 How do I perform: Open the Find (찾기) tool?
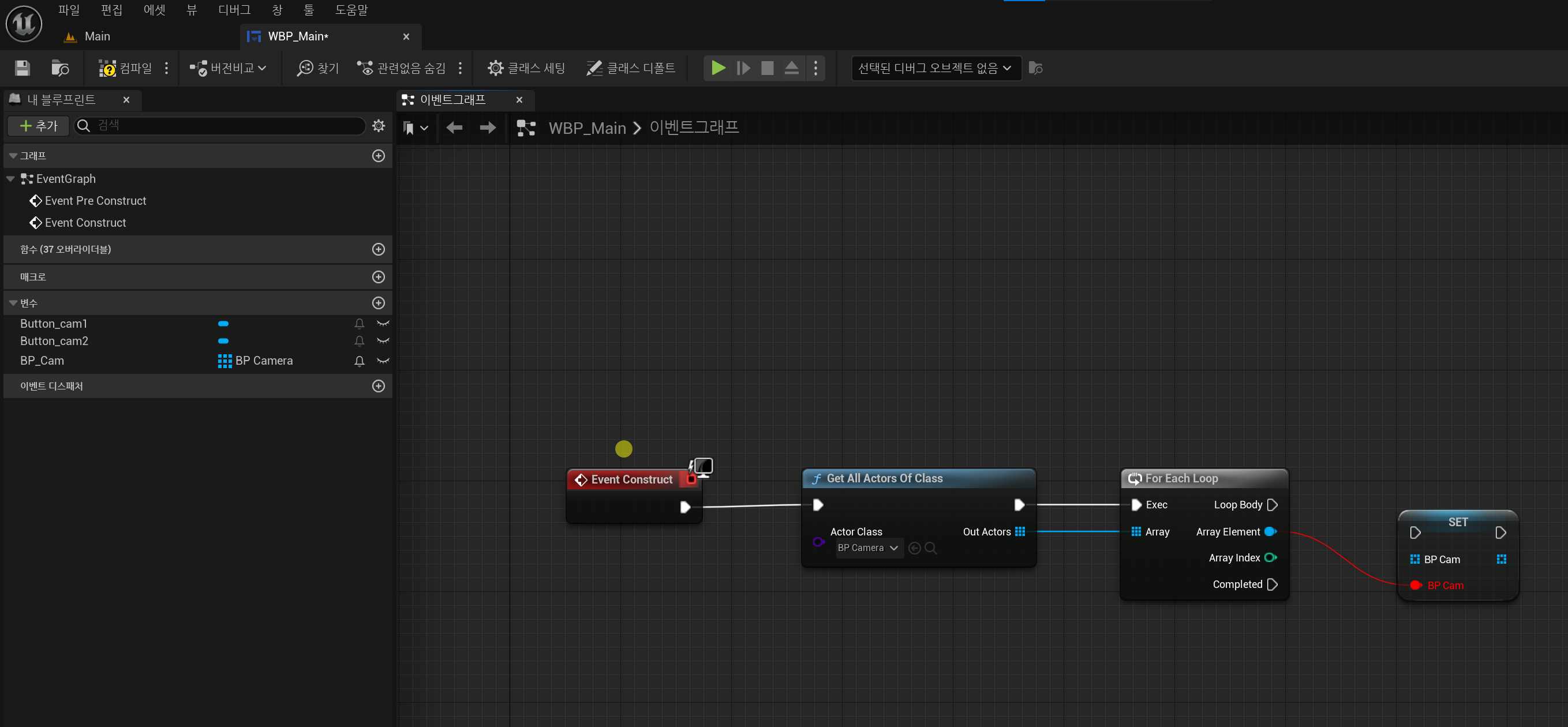coord(317,68)
